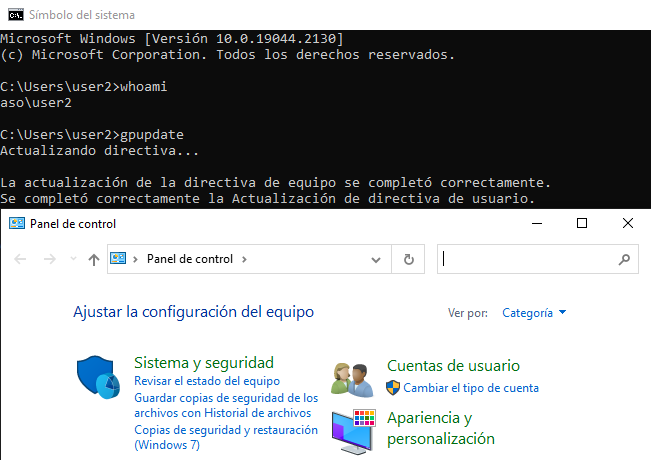Click the back navigation arrow
651x460 pixels.
[21, 259]
